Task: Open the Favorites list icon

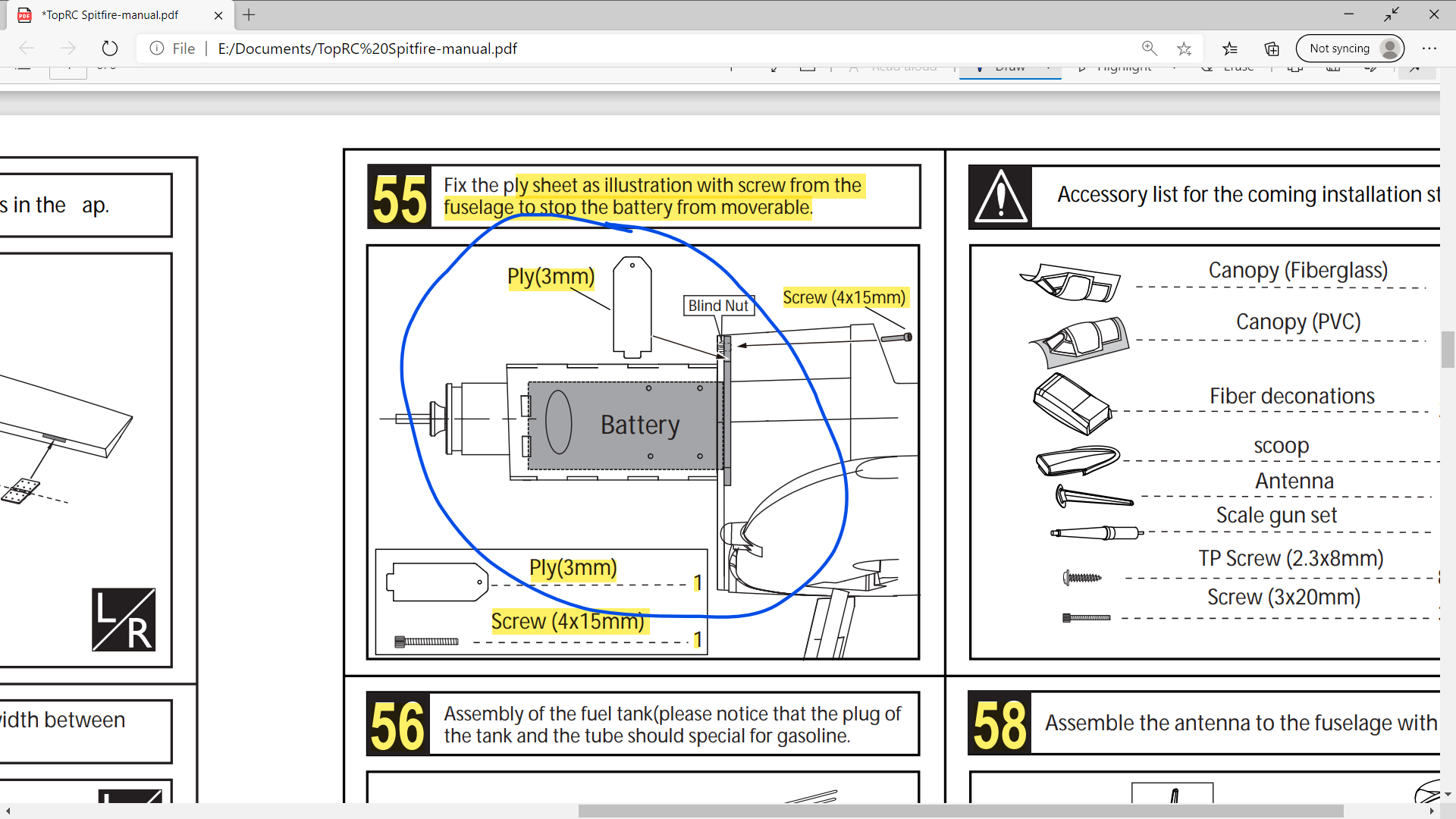Action: (x=1230, y=49)
